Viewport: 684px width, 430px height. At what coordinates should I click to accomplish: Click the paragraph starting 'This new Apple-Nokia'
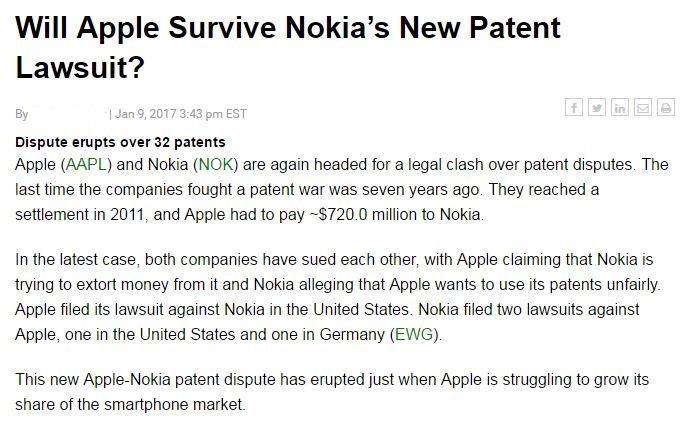pyautogui.click(x=332, y=392)
